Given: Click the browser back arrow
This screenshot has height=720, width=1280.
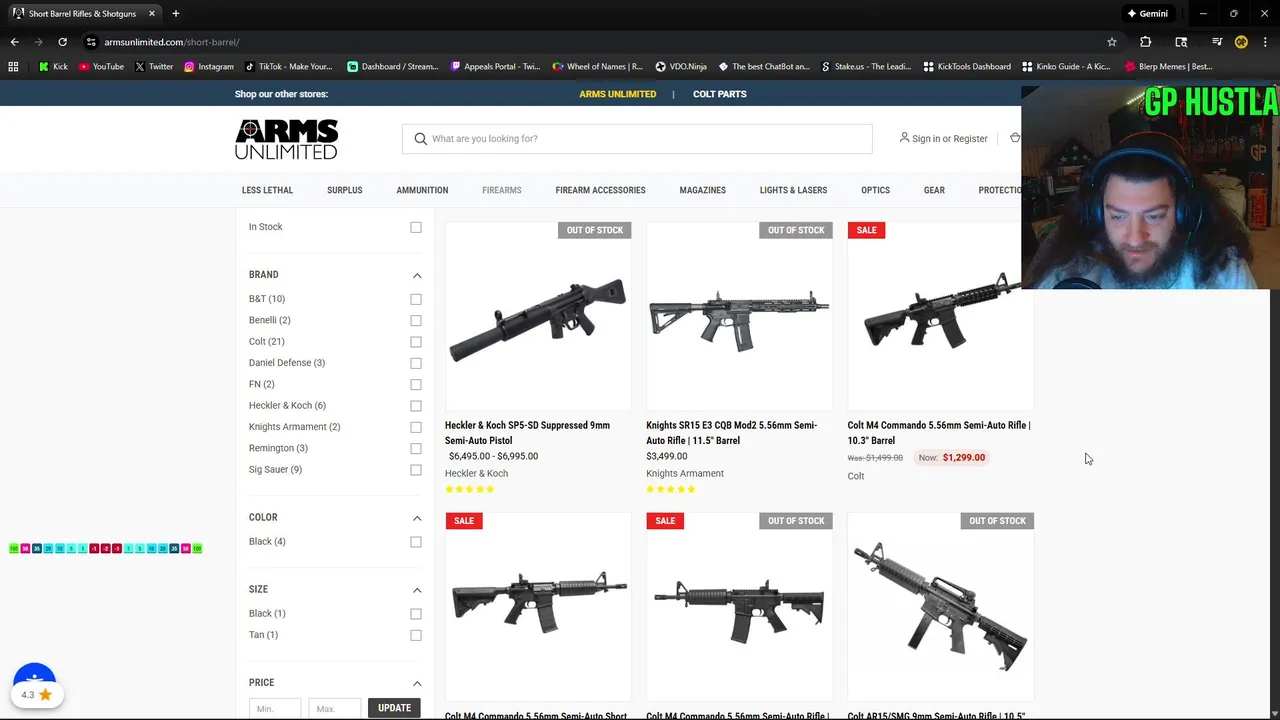Looking at the screenshot, I should 14,42.
